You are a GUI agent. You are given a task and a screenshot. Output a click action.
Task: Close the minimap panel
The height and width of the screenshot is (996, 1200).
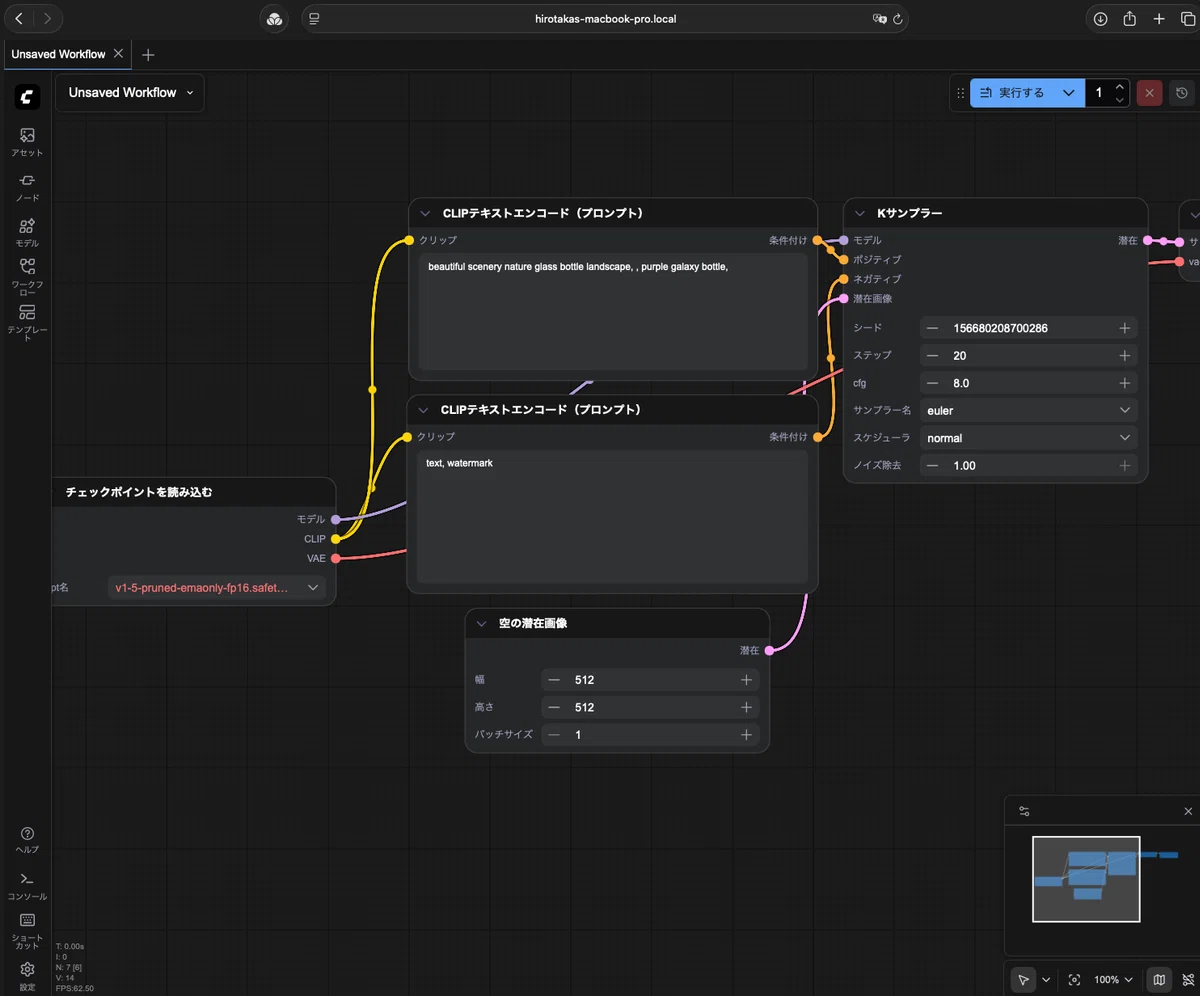tap(1188, 811)
